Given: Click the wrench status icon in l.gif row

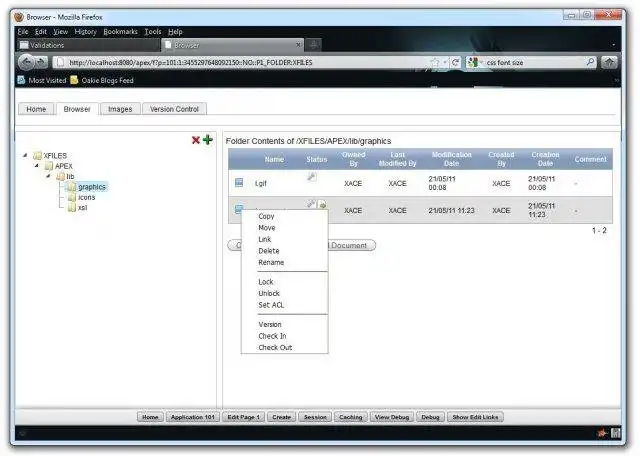Looking at the screenshot, I should coord(312,176).
